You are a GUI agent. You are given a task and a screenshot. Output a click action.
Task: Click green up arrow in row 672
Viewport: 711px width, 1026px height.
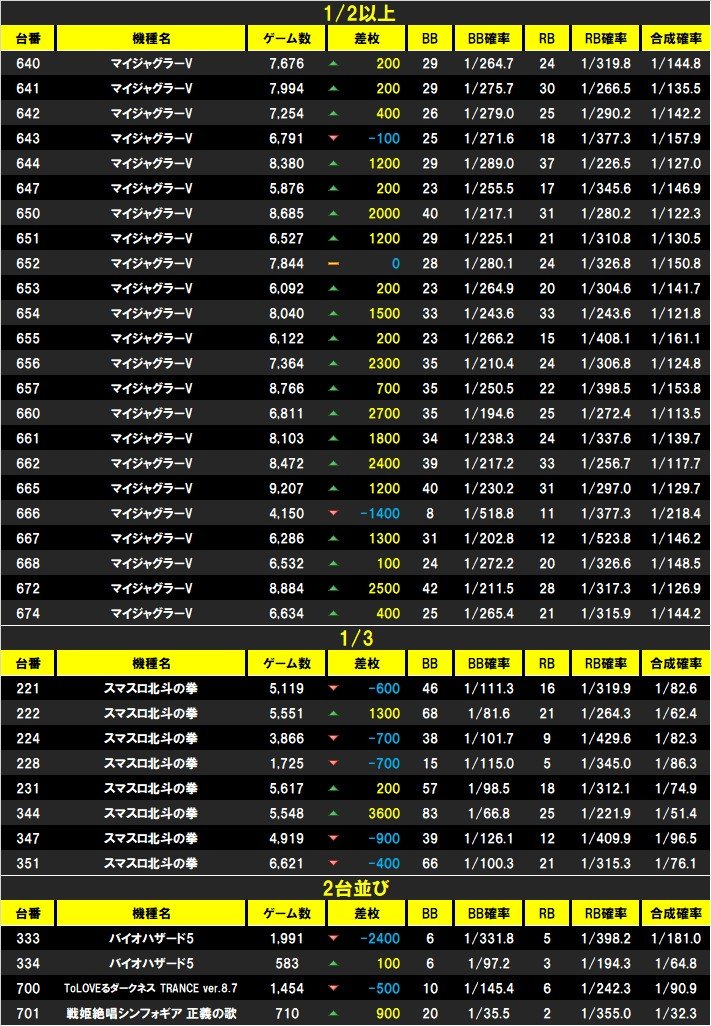[x=334, y=588]
